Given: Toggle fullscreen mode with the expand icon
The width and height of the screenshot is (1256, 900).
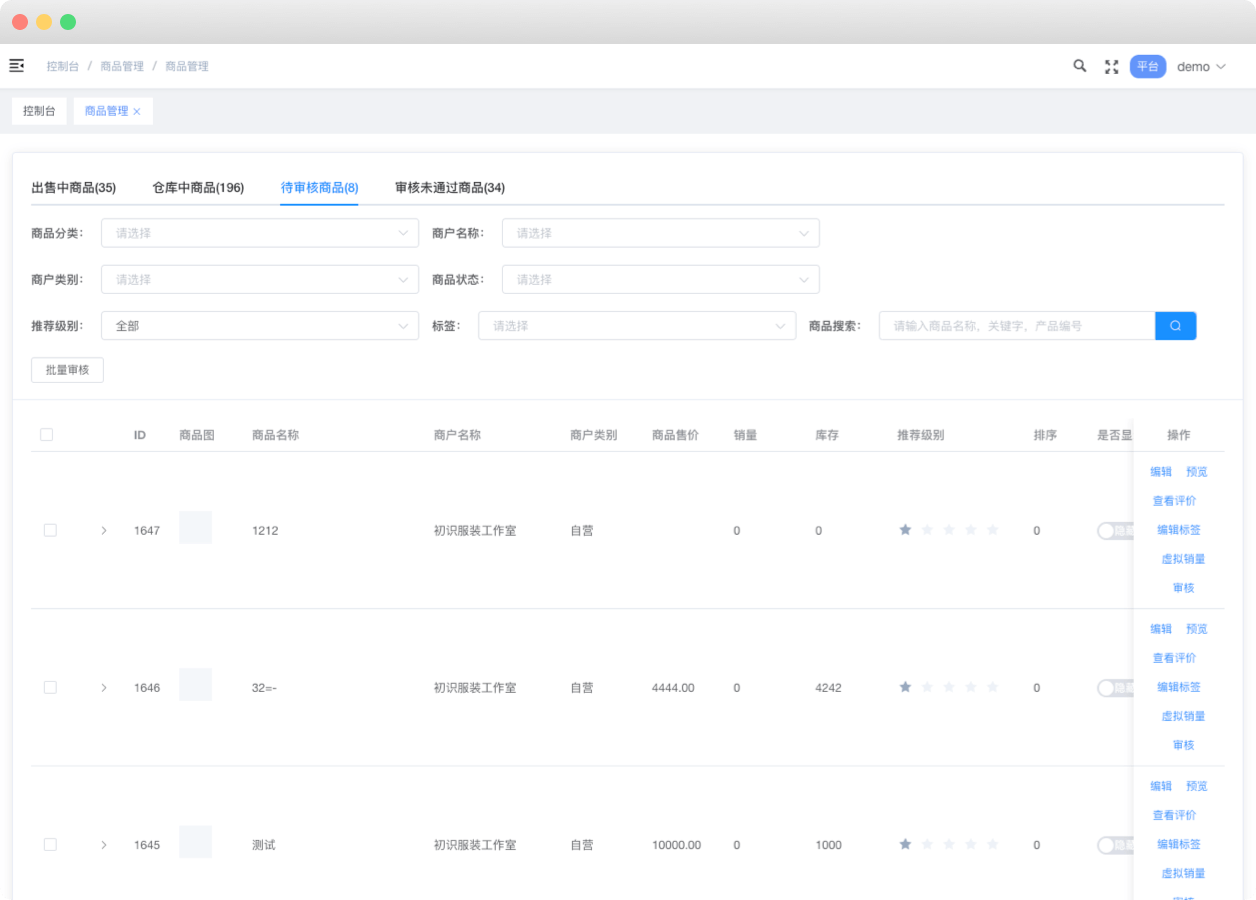Looking at the screenshot, I should coord(1111,67).
